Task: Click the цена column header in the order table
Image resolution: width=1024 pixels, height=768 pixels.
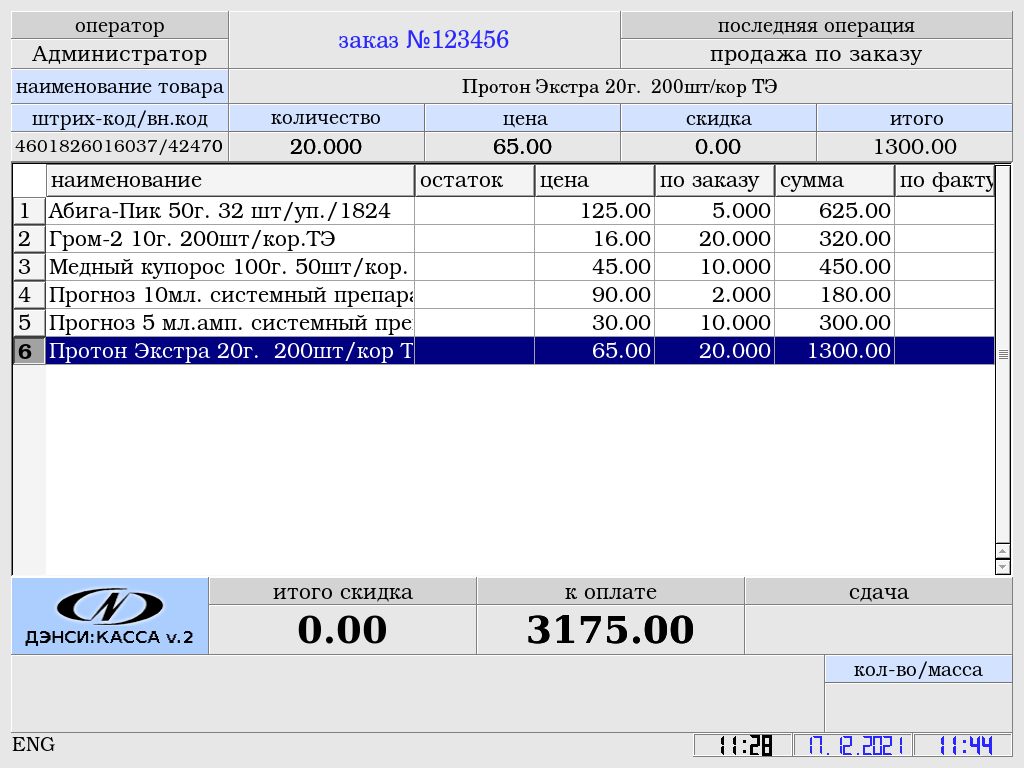Action: 594,180
